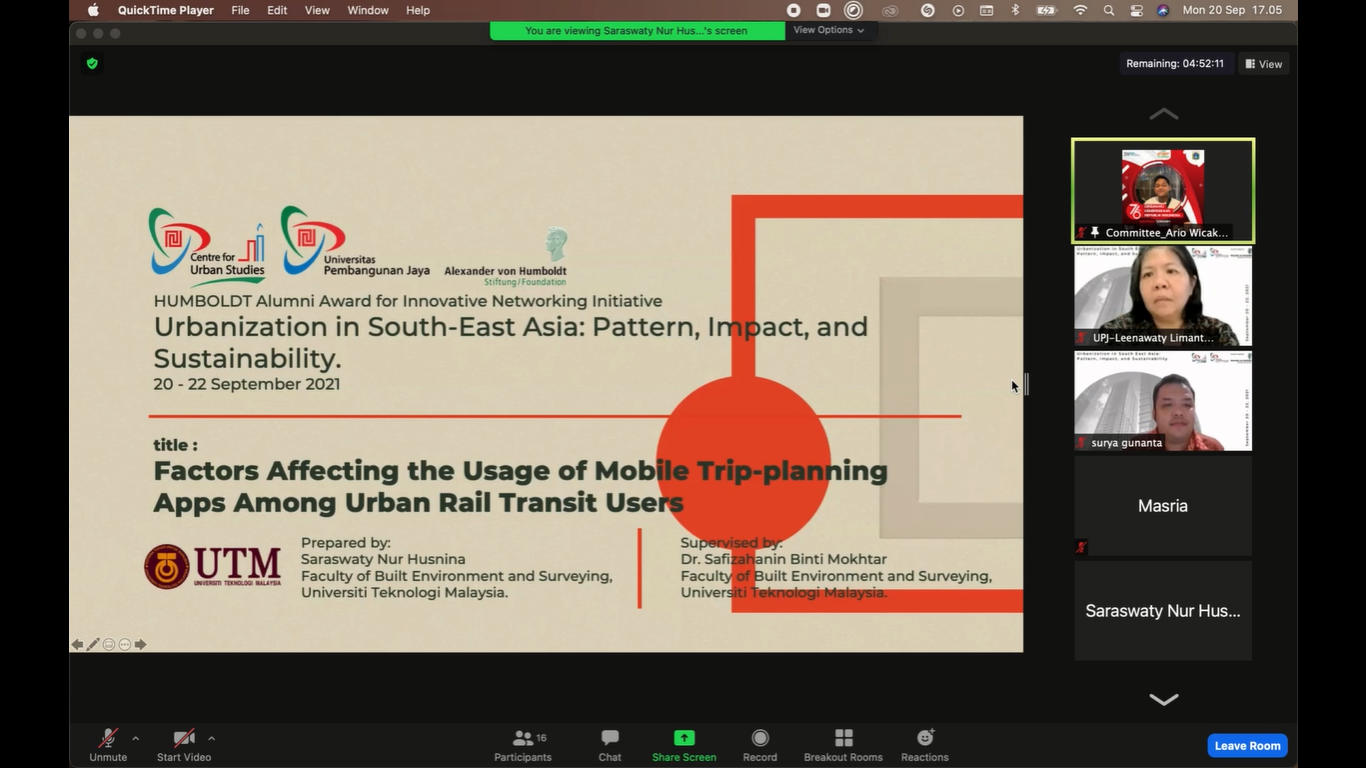This screenshot has height=768, width=1366.
Task: Expand video options arrow beside Start Video
Action: pos(211,739)
